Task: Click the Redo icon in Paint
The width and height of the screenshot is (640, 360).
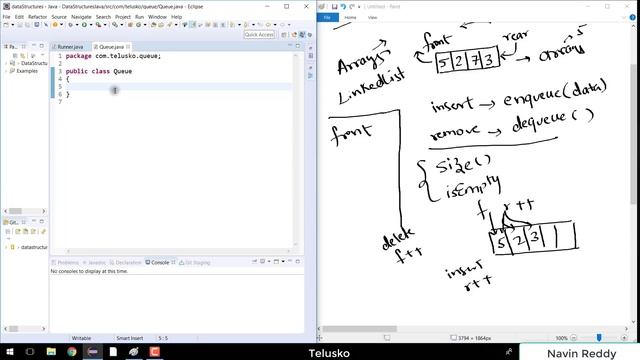Action: pos(352,7)
